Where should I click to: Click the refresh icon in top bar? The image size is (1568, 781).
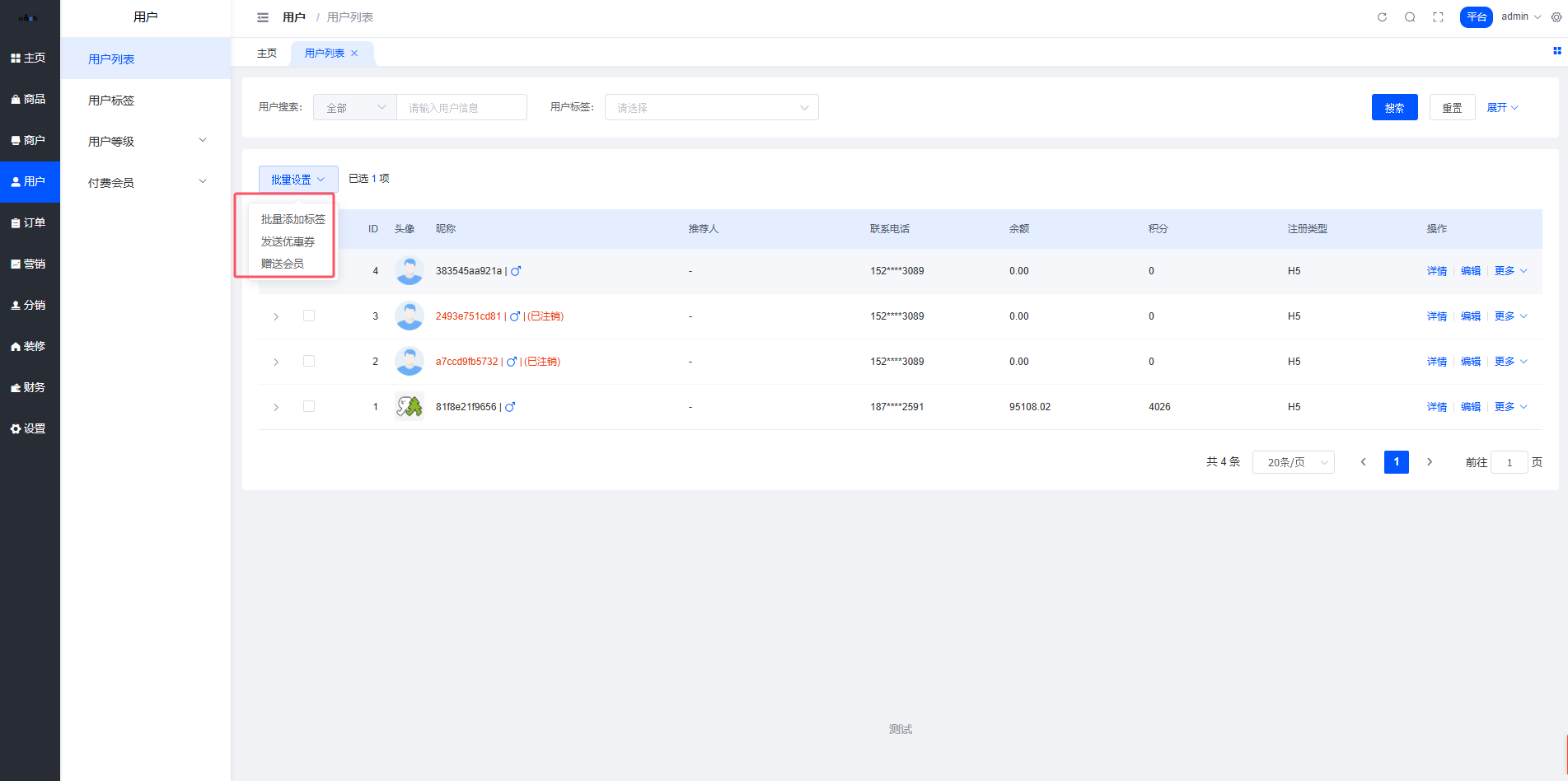[x=1382, y=17]
